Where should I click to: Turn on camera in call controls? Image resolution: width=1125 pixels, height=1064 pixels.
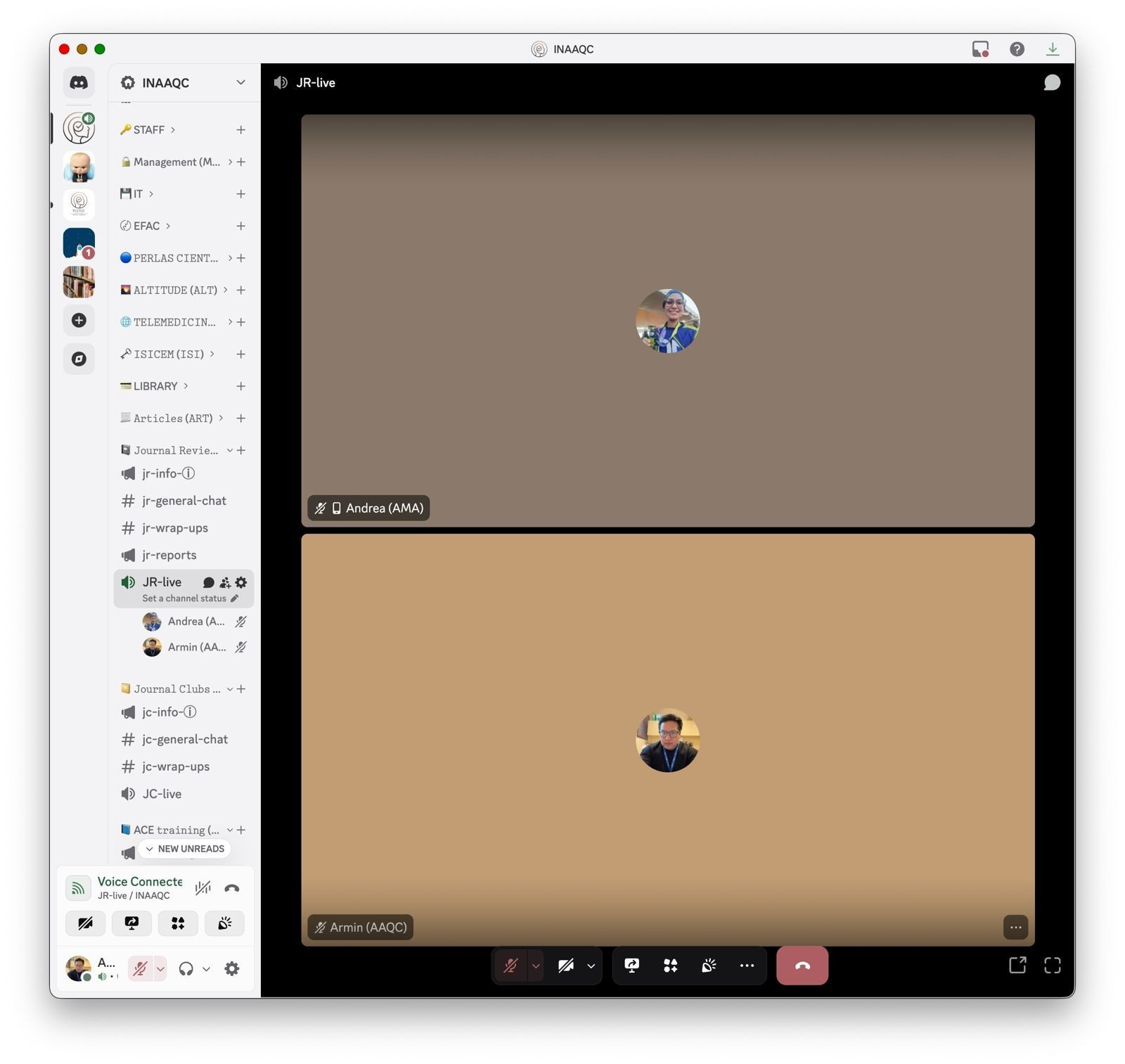click(x=566, y=966)
